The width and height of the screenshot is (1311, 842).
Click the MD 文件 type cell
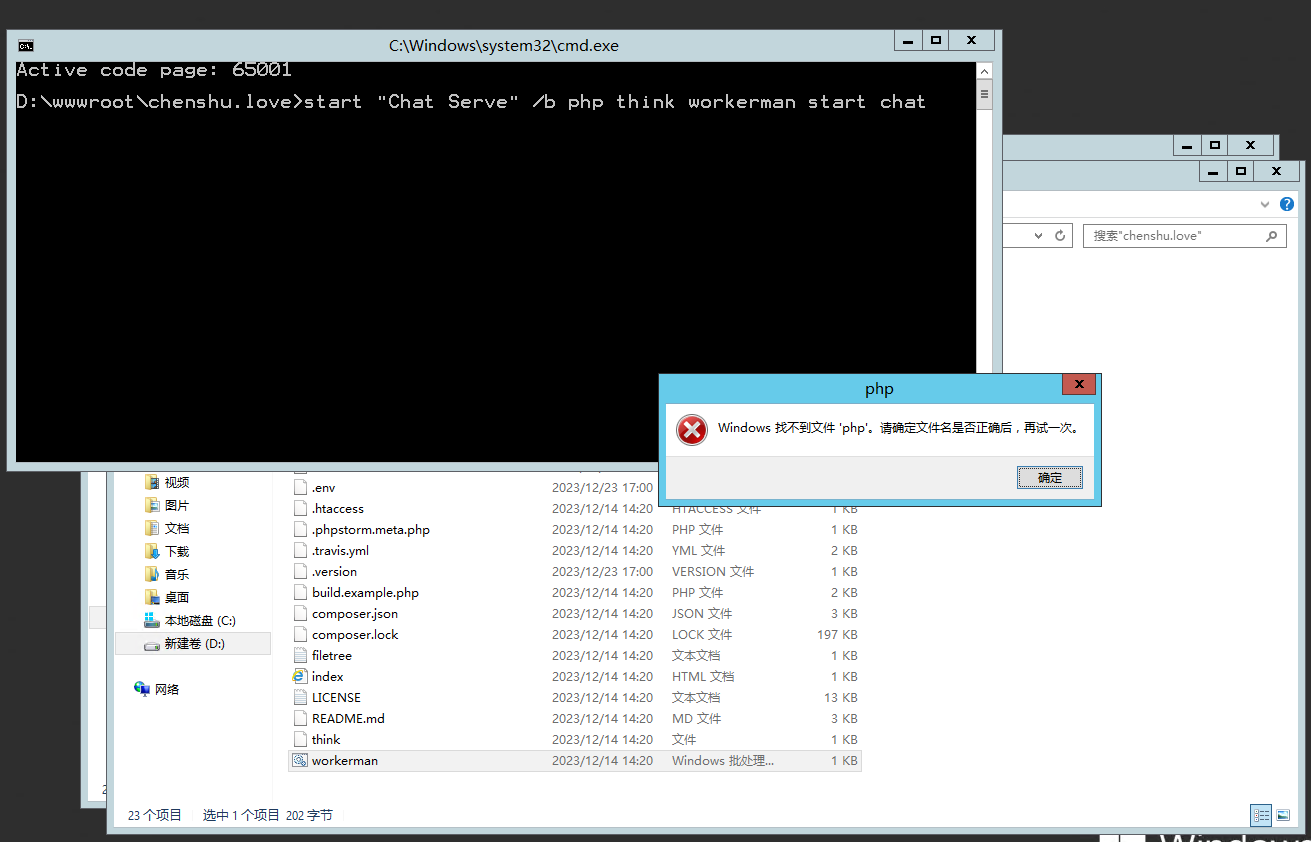point(696,719)
